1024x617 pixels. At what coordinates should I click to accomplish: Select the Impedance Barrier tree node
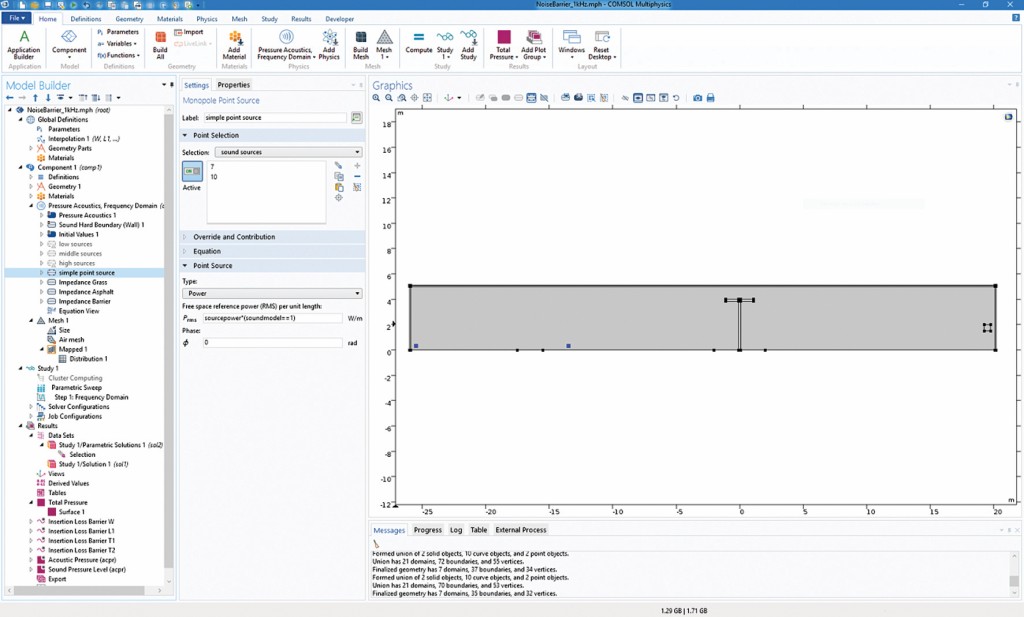[86, 301]
